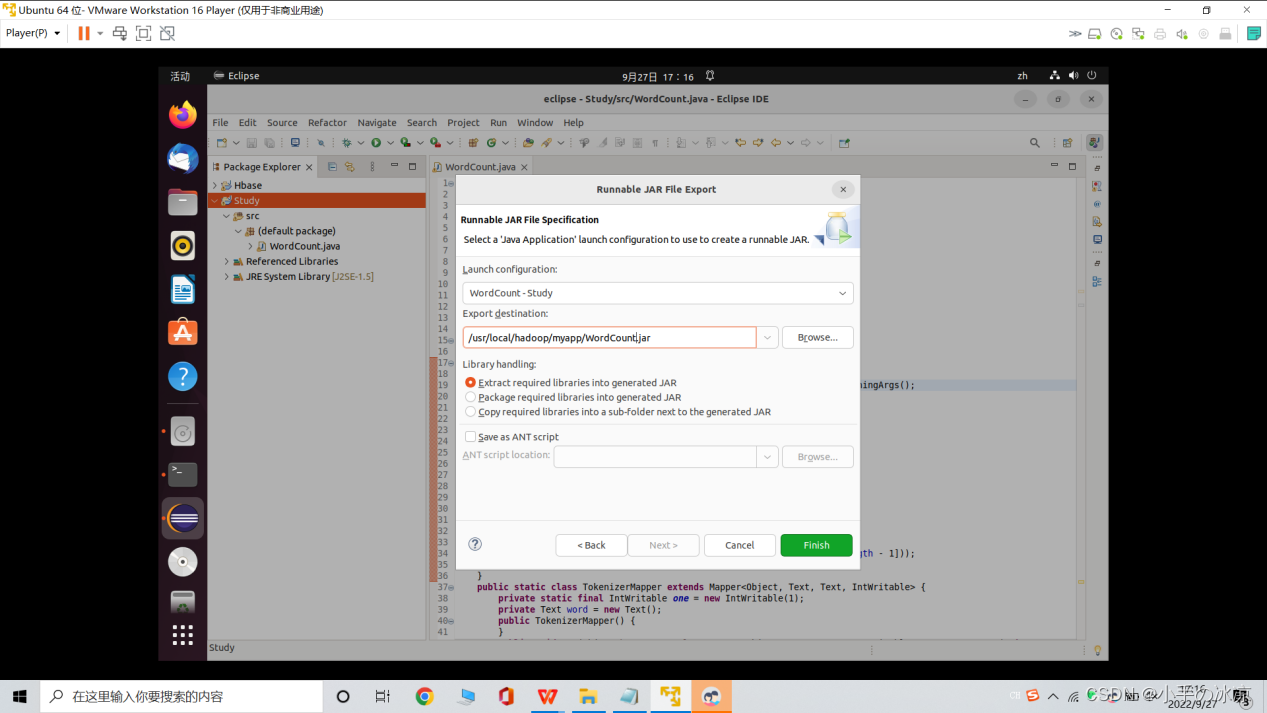This screenshot has width=1267, height=713.
Task: Open Ubuntu Software from the dock
Action: (182, 332)
